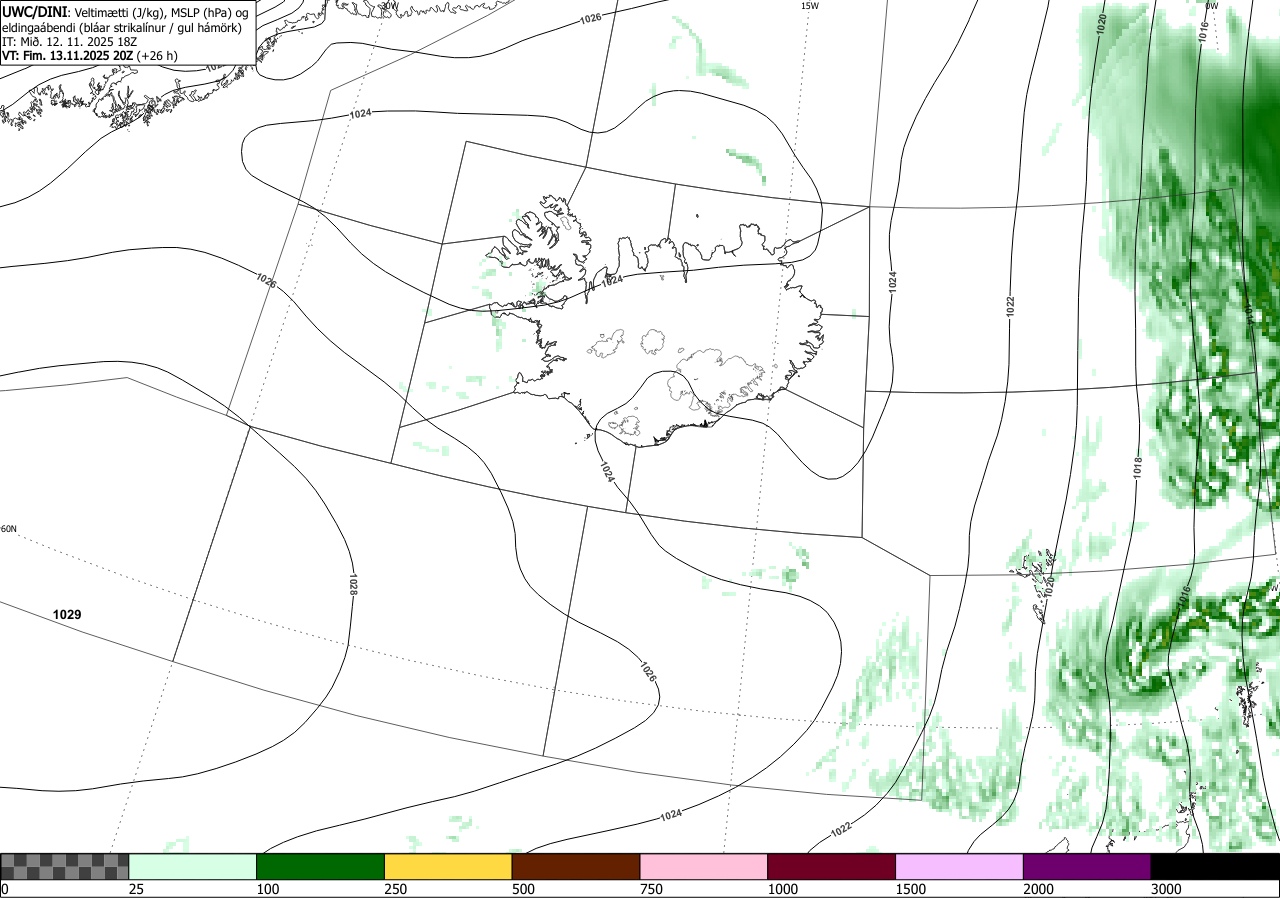Click the dark green 100–250 legend swatch

[x=321, y=866]
